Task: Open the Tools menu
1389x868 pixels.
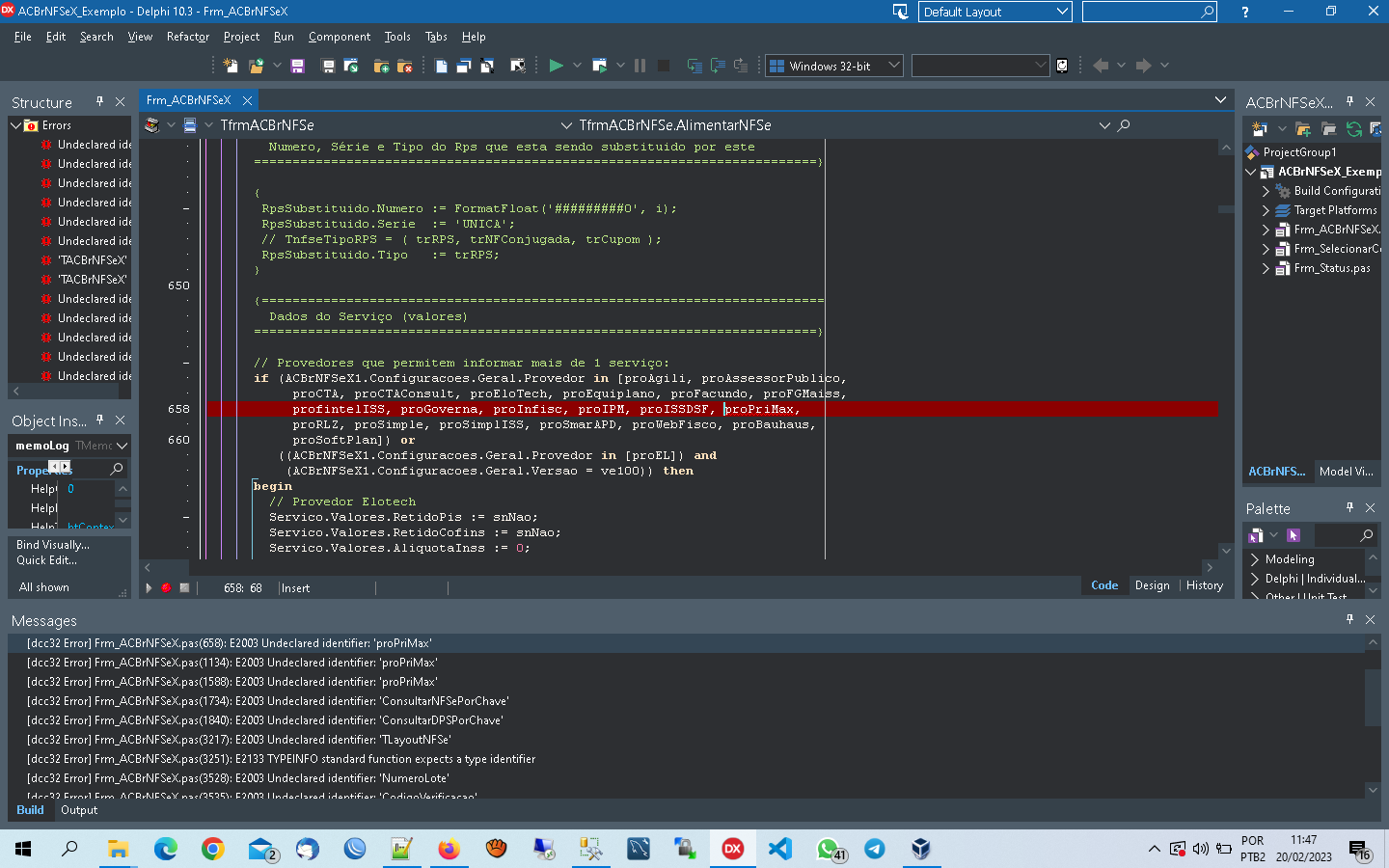Action: click(x=397, y=37)
